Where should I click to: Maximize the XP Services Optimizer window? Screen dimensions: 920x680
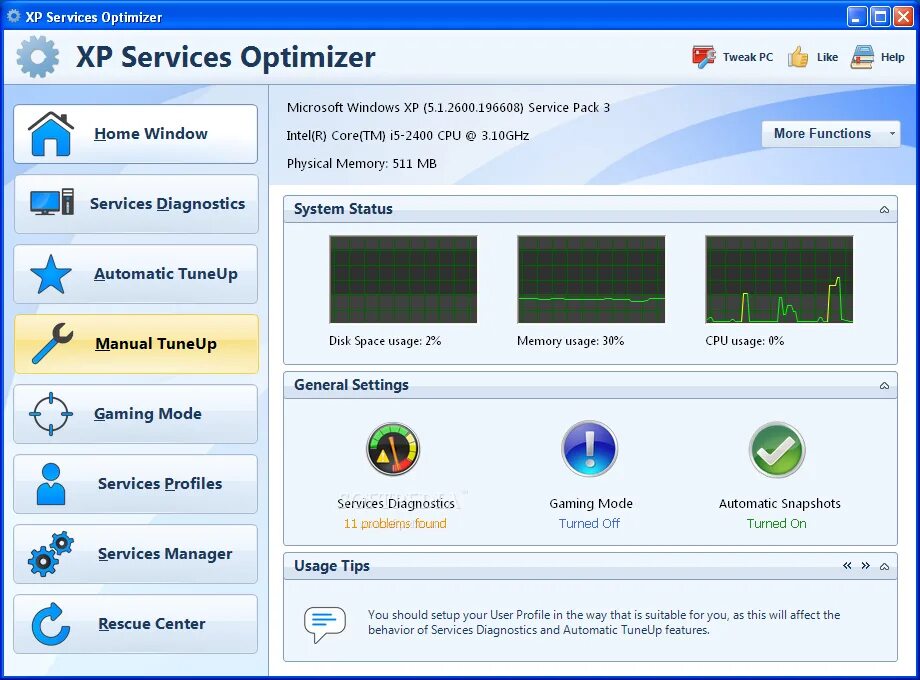880,16
